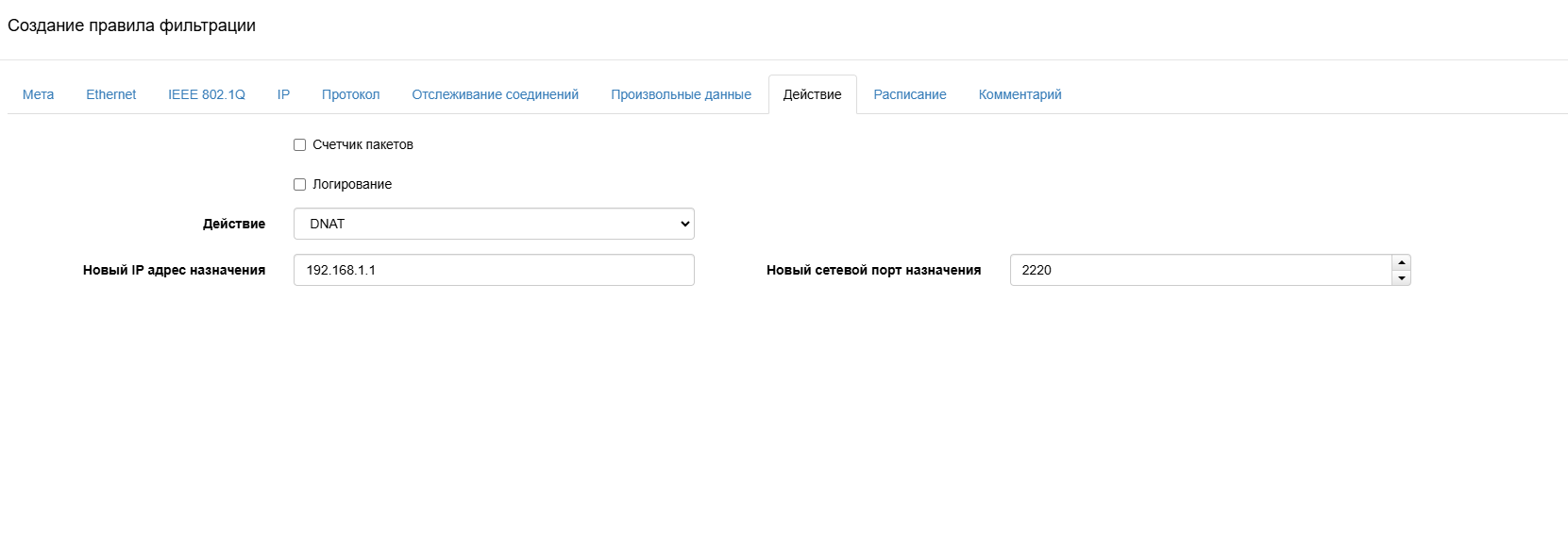
Task: Increment the destination port with up arrow
Action: pyautogui.click(x=1402, y=262)
